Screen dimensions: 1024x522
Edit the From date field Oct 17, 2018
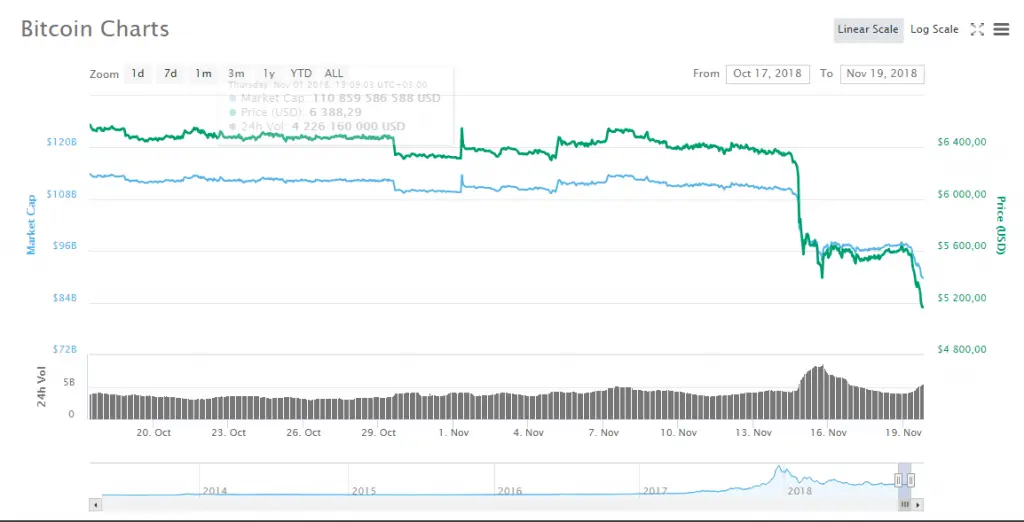click(x=767, y=74)
